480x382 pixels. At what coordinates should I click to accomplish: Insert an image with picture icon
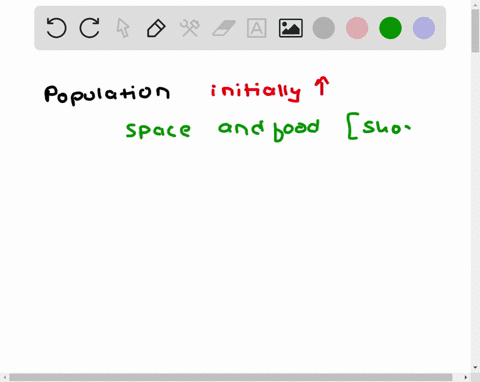pos(291,28)
